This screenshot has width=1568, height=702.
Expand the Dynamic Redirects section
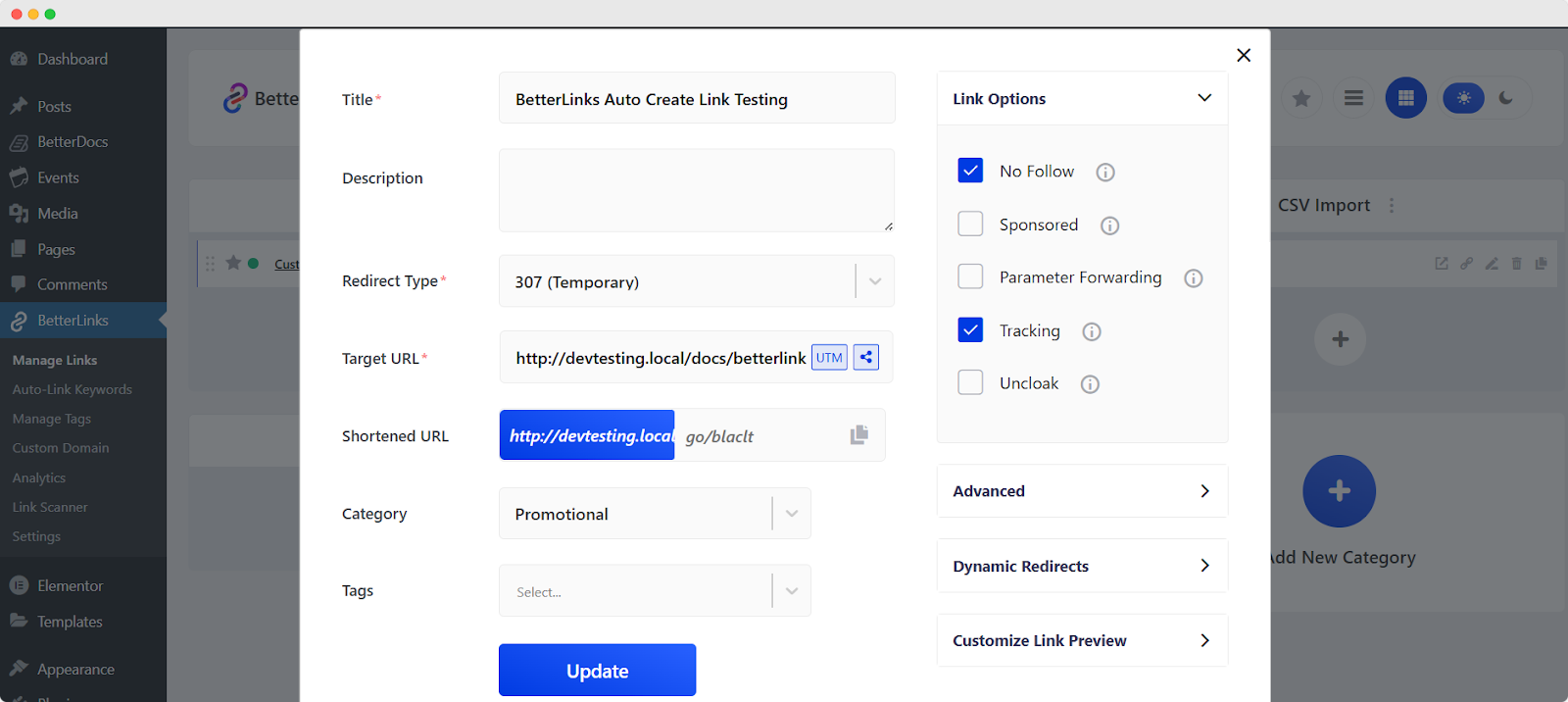click(x=1082, y=566)
